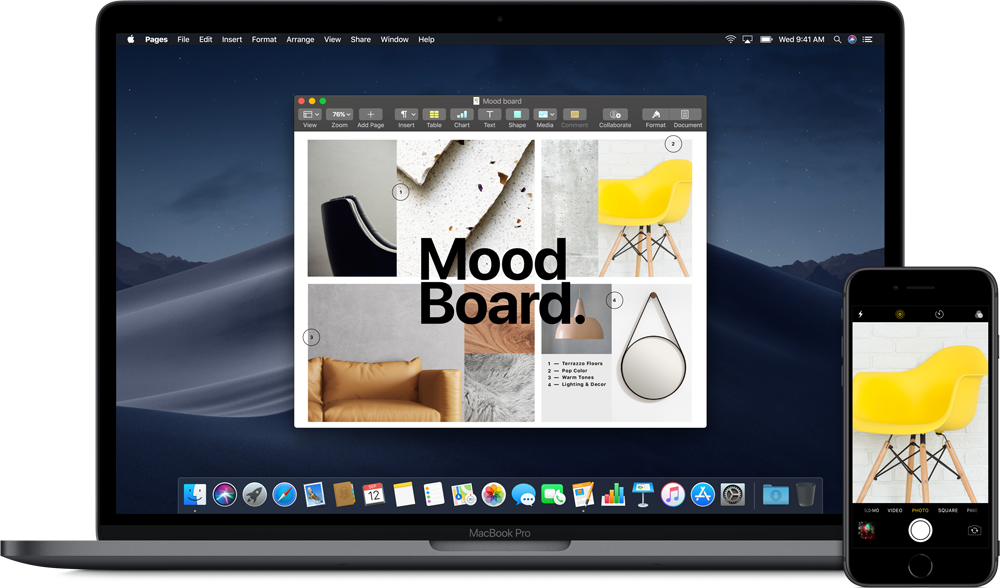Toggle Live Photo on the iPhone camera

900,314
